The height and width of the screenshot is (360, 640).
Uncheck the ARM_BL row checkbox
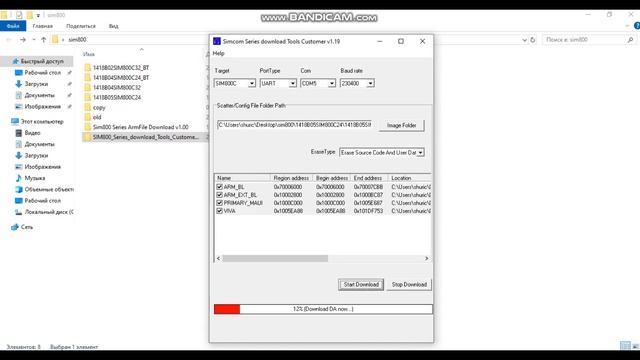(219, 187)
